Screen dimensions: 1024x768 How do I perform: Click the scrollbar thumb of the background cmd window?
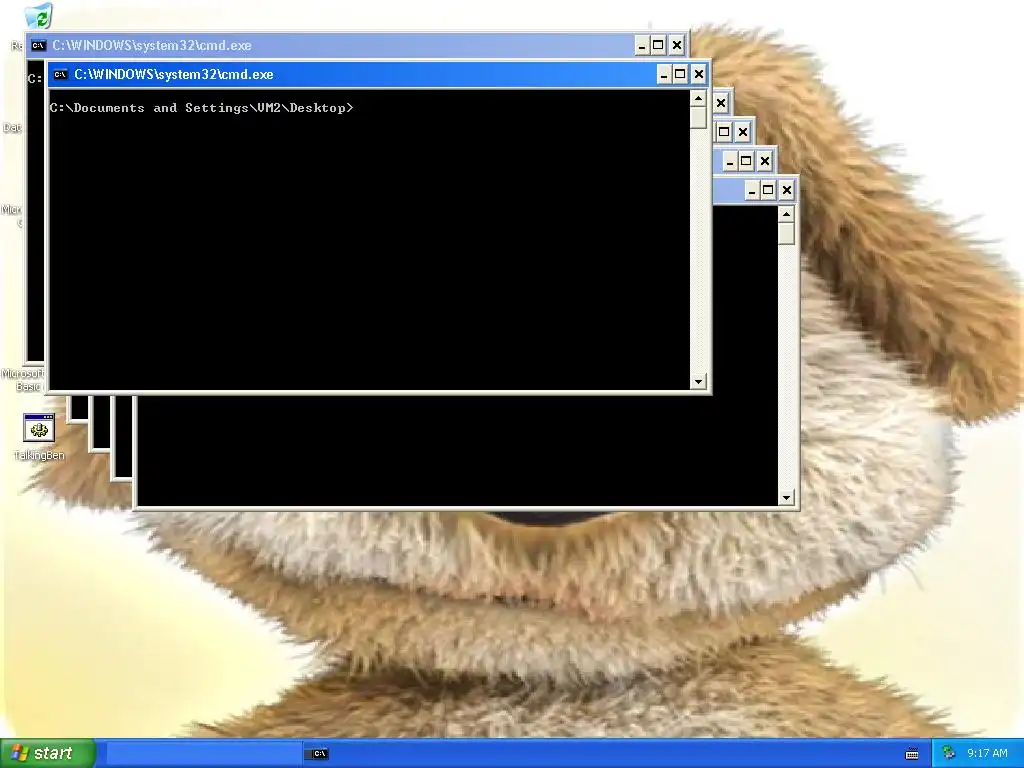[x=786, y=234]
